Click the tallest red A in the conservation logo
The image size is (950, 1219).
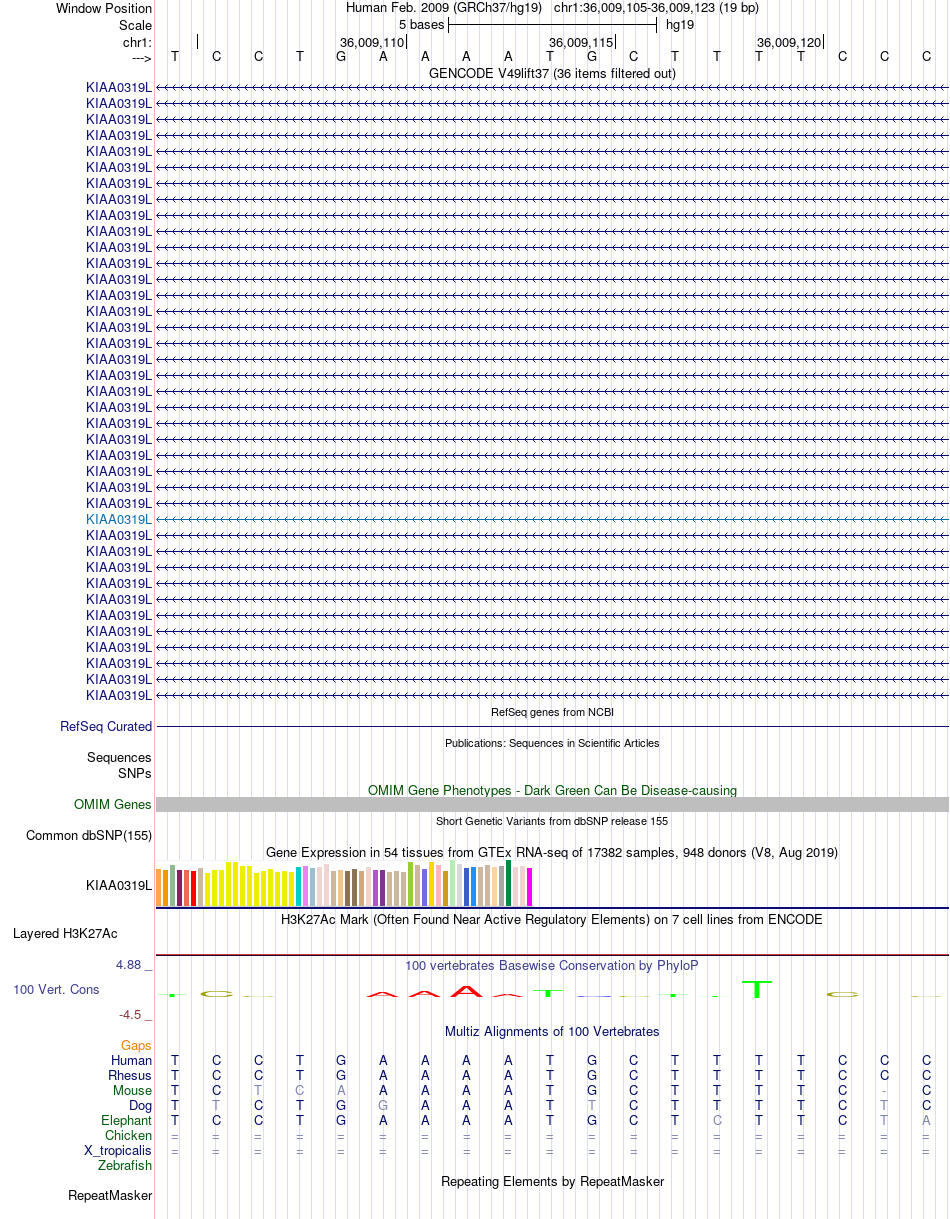(x=466, y=991)
